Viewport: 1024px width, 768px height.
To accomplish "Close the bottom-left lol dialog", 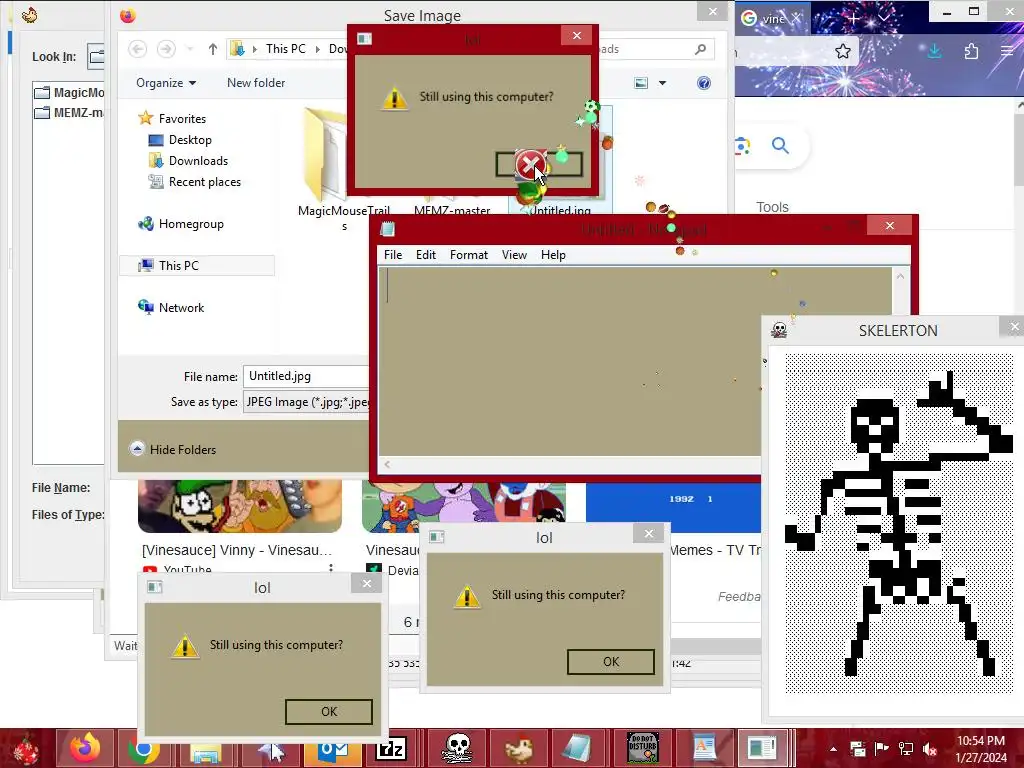I will [x=367, y=583].
